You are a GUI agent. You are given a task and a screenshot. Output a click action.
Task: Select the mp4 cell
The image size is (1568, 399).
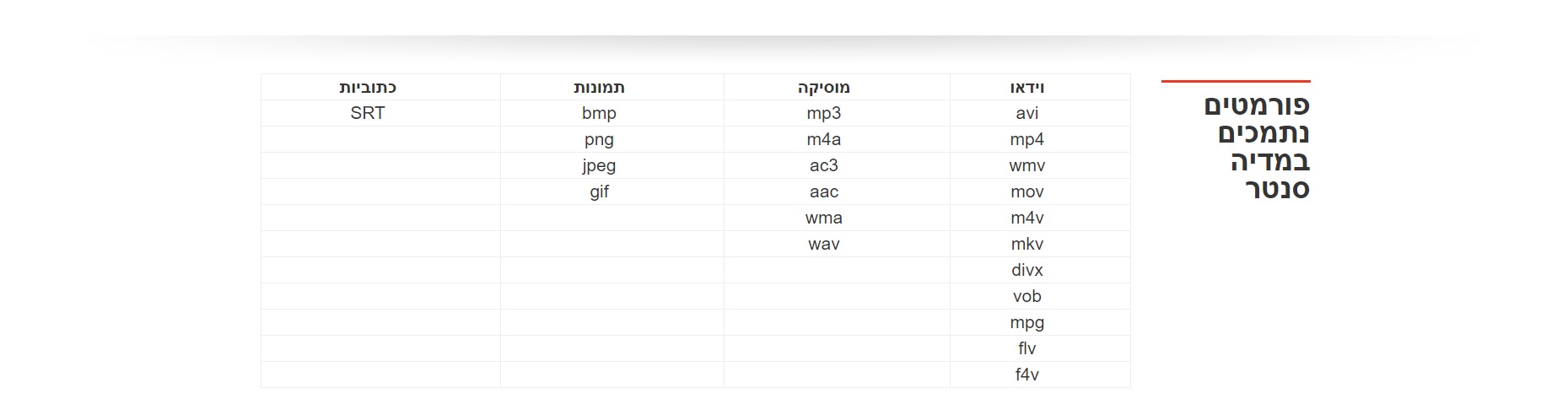click(x=1026, y=139)
